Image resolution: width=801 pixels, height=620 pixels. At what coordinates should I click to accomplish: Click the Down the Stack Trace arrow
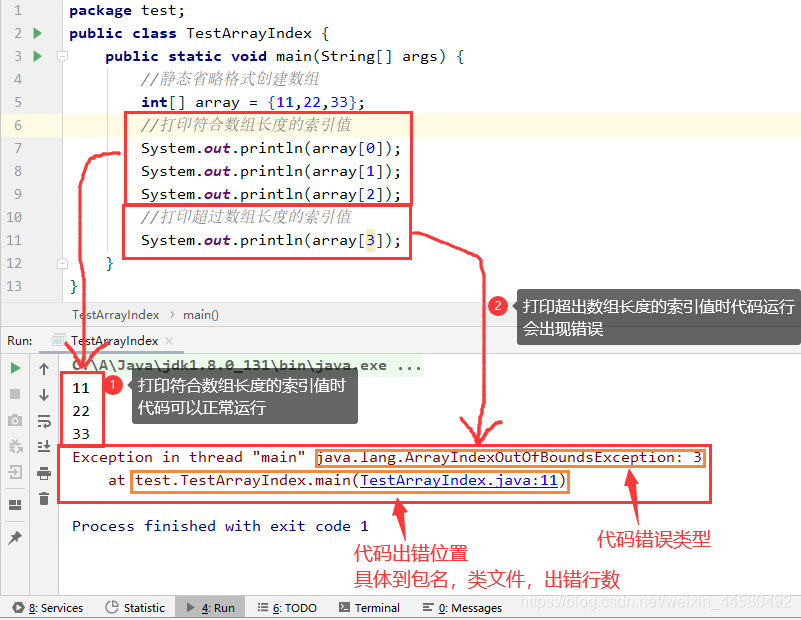(44, 394)
